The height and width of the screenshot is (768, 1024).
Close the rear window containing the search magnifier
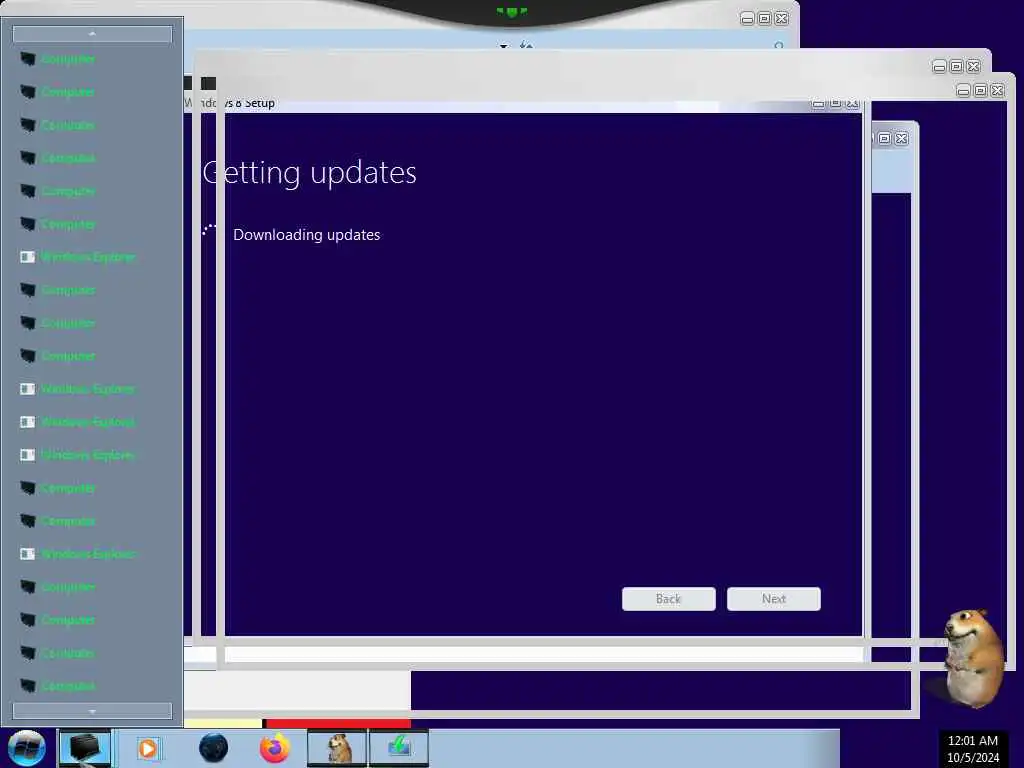tap(782, 18)
